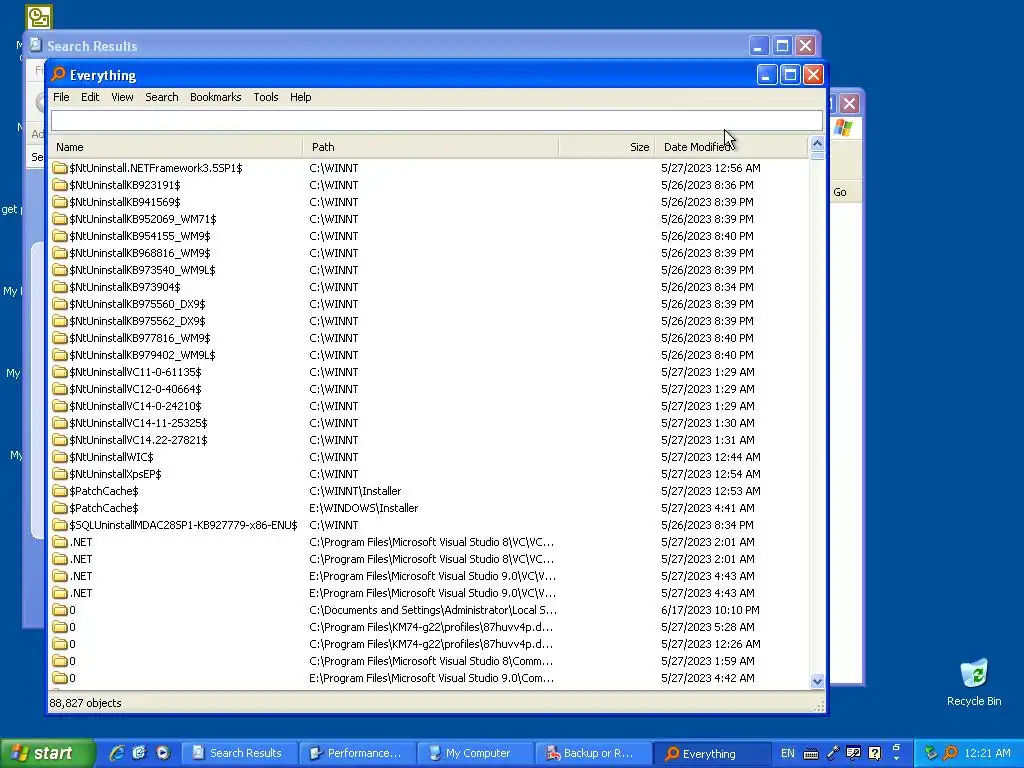
Task: Select the $NtUninstallKB923191$ folder icon
Action: click(x=60, y=185)
